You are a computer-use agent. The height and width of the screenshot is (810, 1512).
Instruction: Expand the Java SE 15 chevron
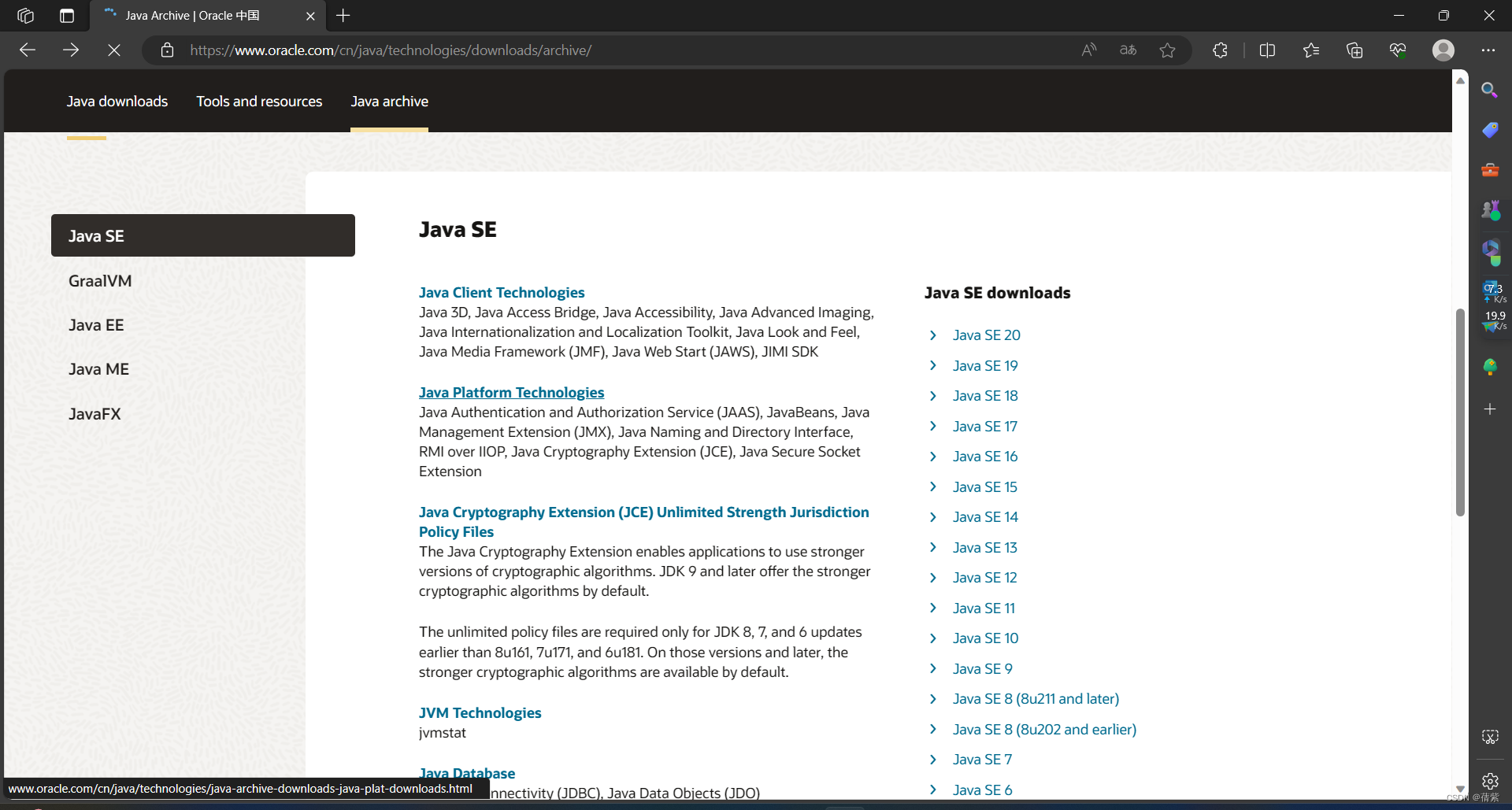coord(933,486)
